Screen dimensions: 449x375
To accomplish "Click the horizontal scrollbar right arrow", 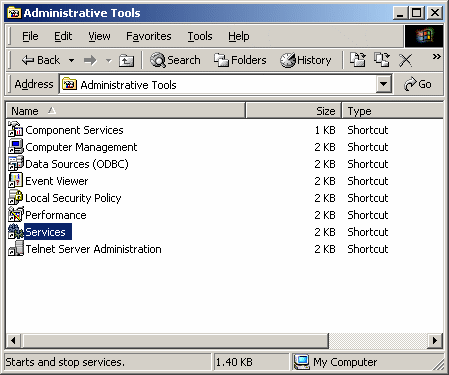I will click(435, 340).
